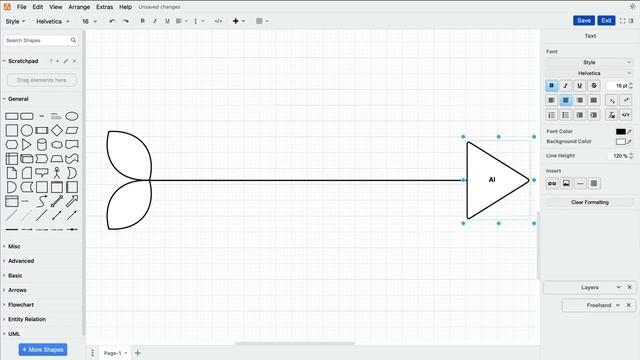Apply subscript formatting
Image resolution: width=640 pixels, height=360 pixels.
(612, 100)
